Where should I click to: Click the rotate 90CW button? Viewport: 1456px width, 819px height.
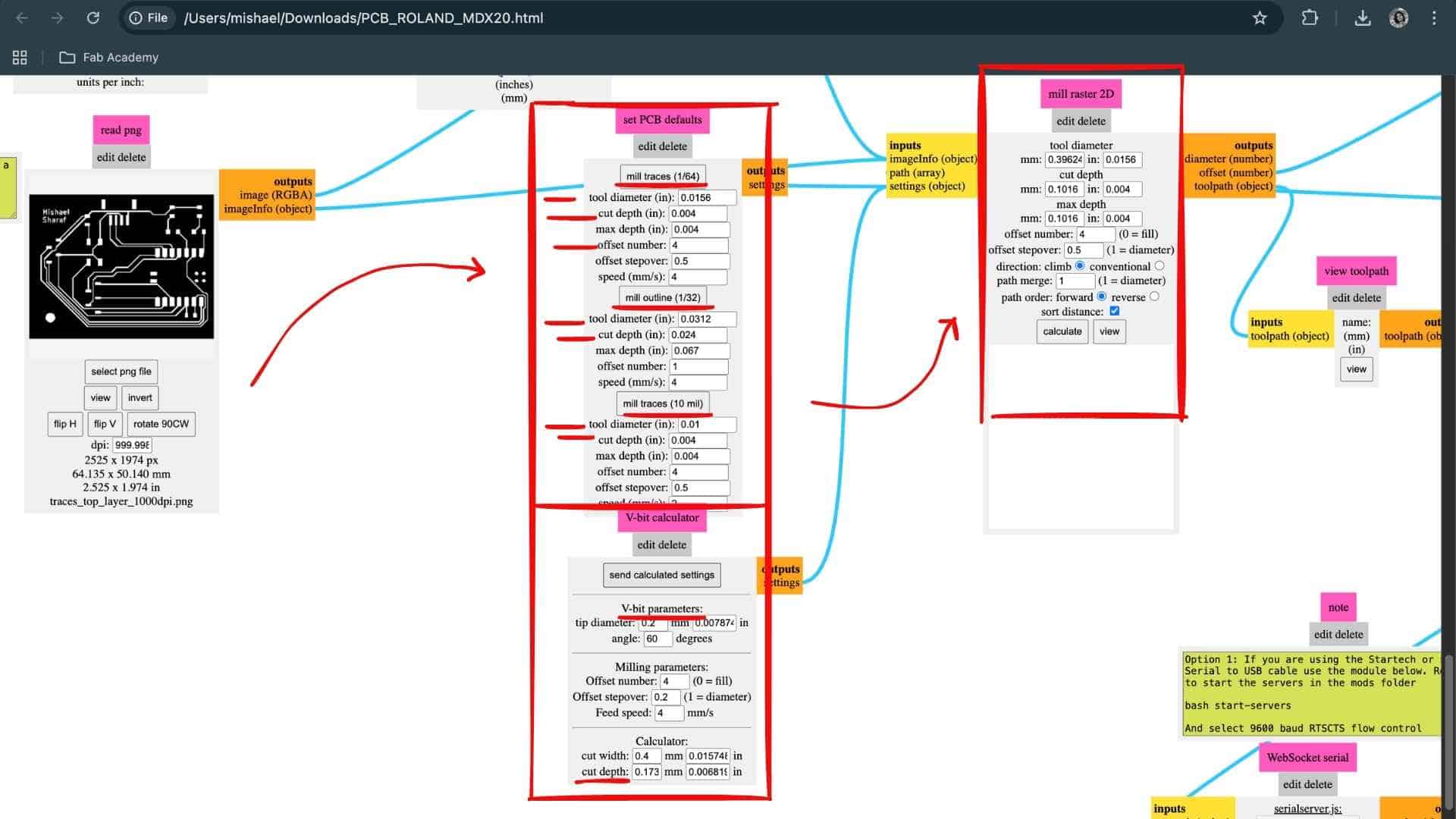(x=161, y=424)
